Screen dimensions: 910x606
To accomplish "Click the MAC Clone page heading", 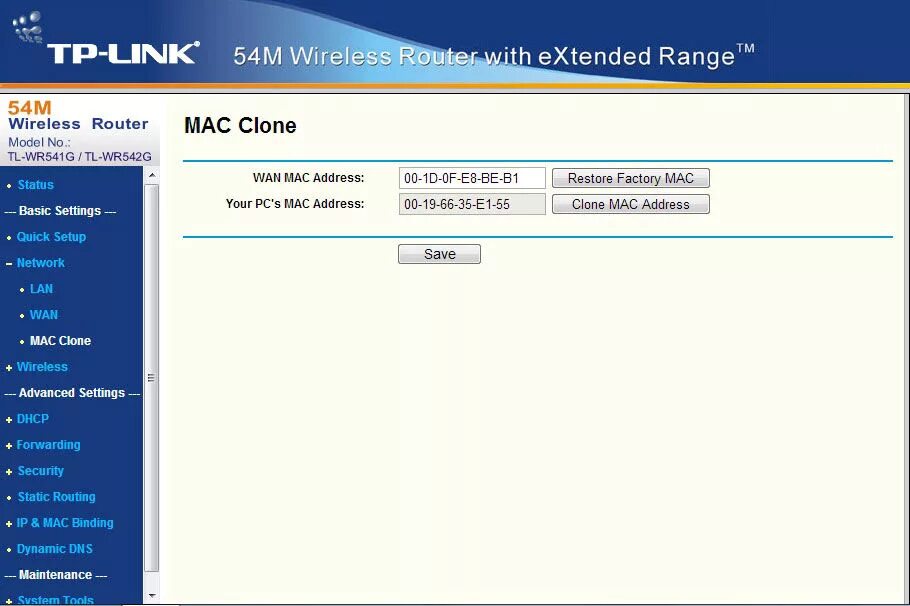I will [240, 125].
